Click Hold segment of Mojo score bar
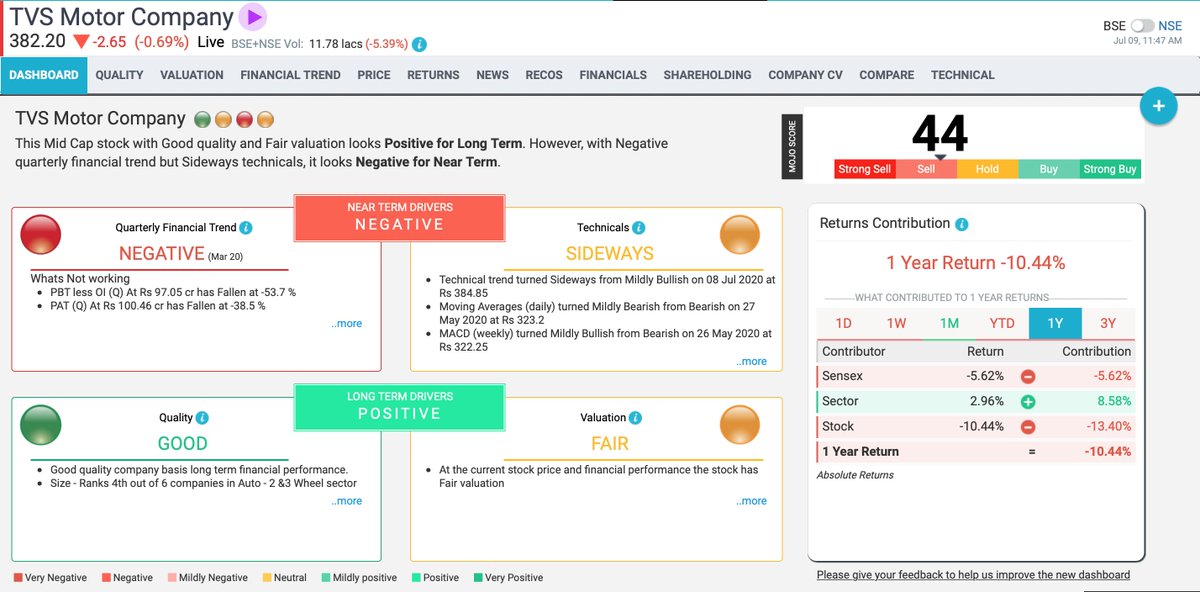 [x=987, y=169]
